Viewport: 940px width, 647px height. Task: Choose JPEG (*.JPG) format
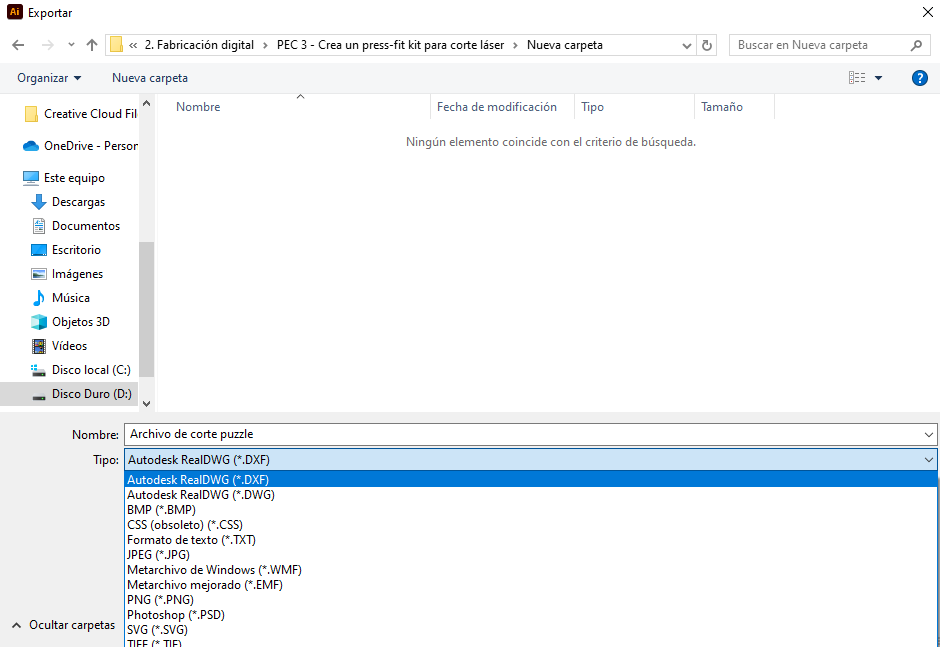pos(531,555)
